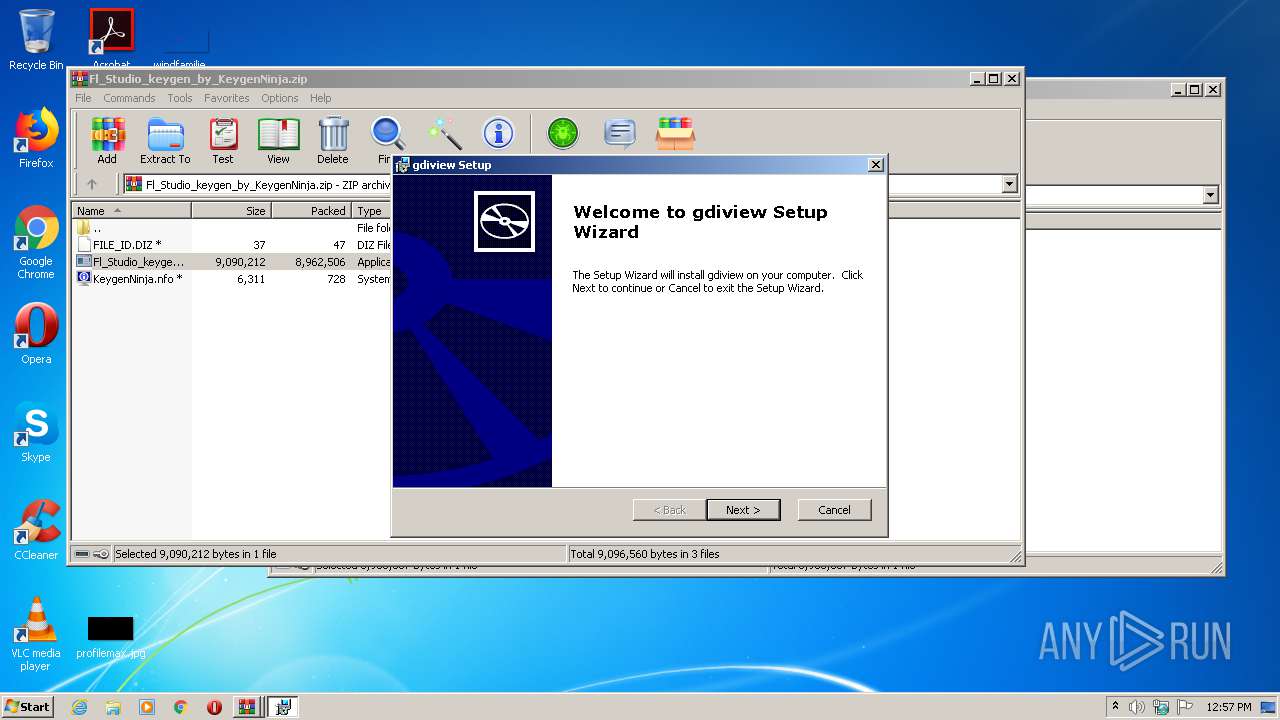Open the Commands menu
Image resolution: width=1280 pixels, height=720 pixels.
pyautogui.click(x=129, y=98)
